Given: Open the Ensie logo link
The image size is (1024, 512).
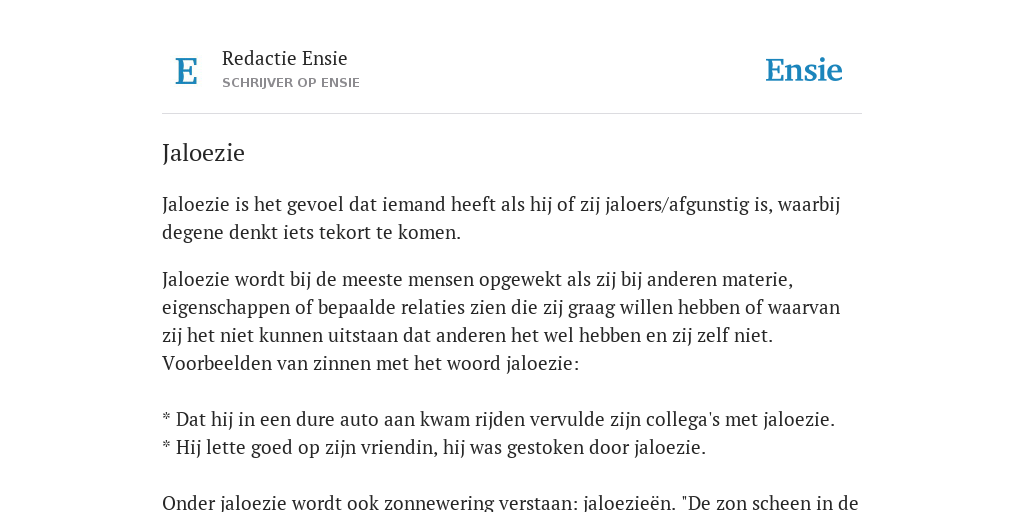Looking at the screenshot, I should 803,71.
